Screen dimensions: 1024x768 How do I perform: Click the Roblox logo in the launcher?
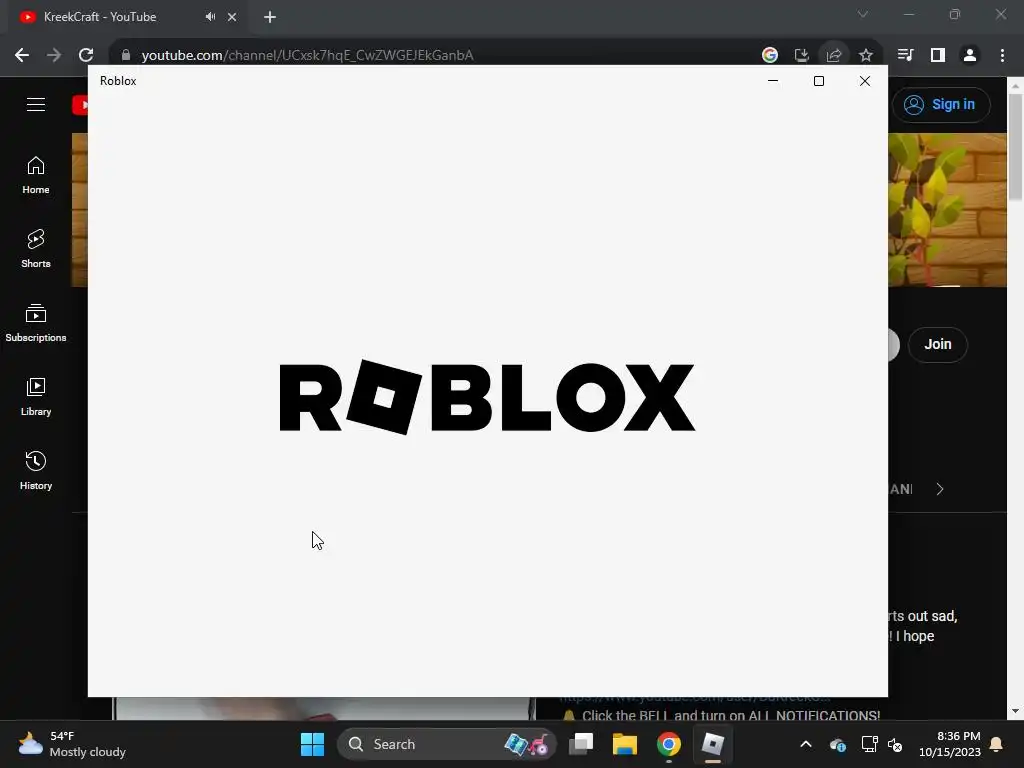coord(487,397)
